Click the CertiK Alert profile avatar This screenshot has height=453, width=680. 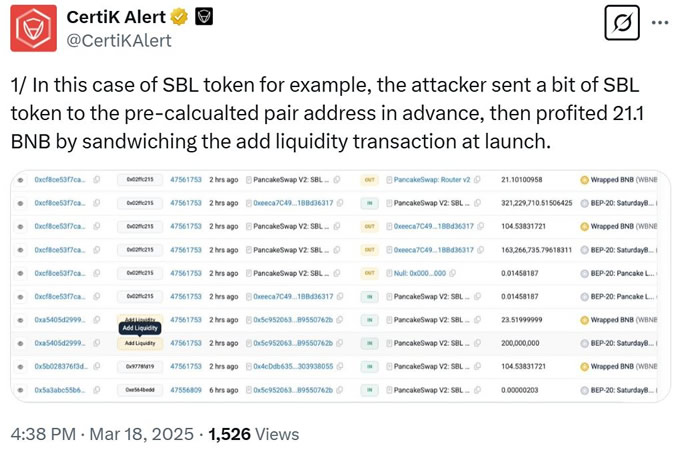[34, 28]
